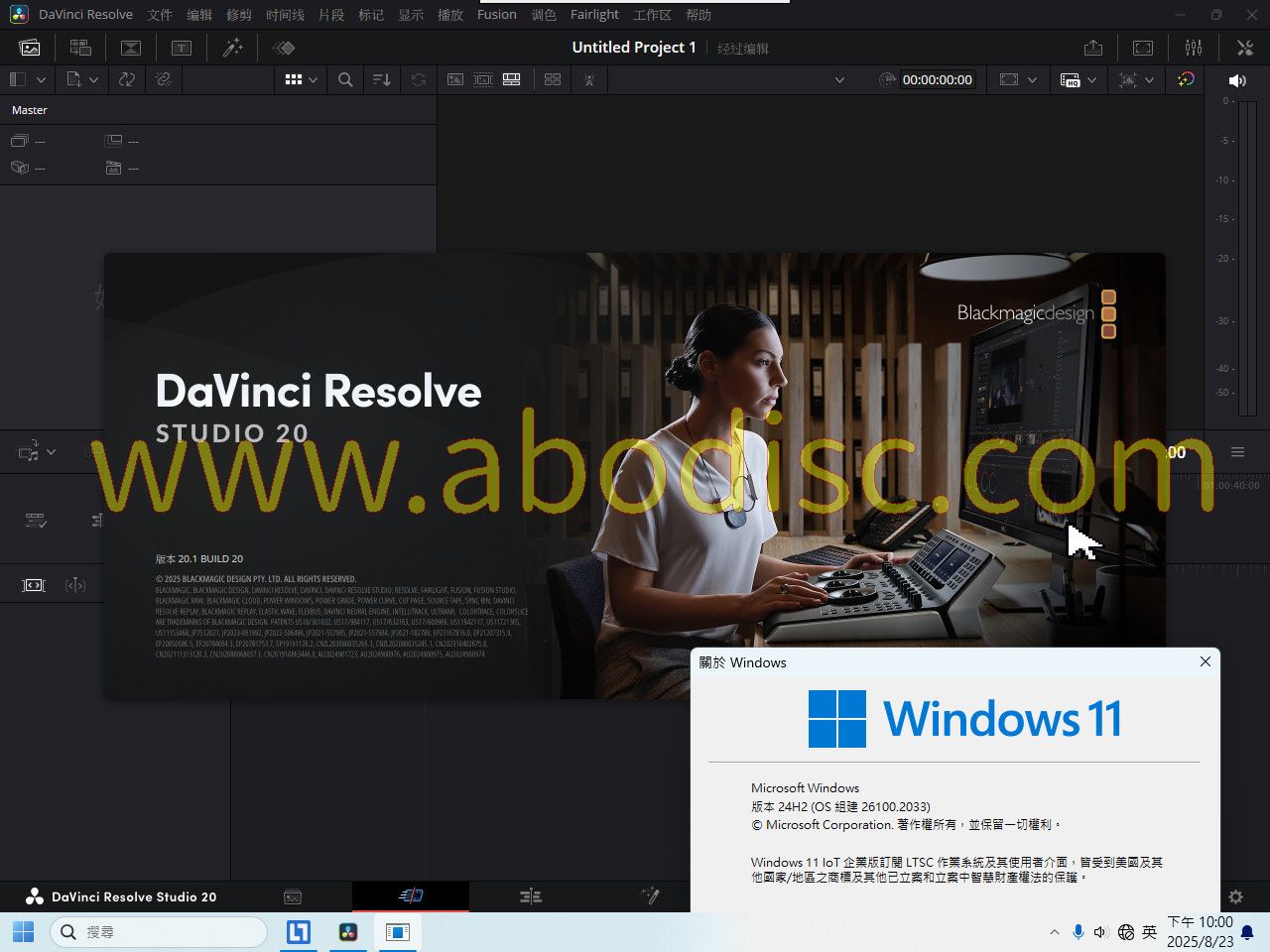Expand the timeline selector dropdown in viewer
Screen dimensions: 1270x952
[x=839, y=80]
